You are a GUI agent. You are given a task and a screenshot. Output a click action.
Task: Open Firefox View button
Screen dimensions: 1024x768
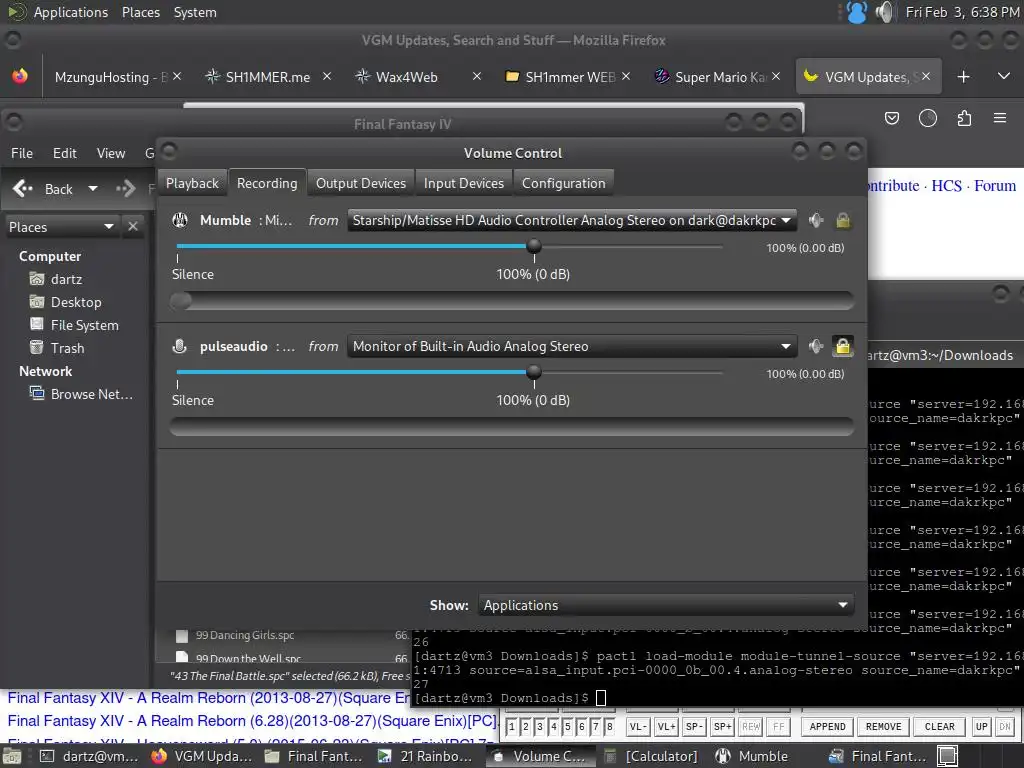point(20,76)
